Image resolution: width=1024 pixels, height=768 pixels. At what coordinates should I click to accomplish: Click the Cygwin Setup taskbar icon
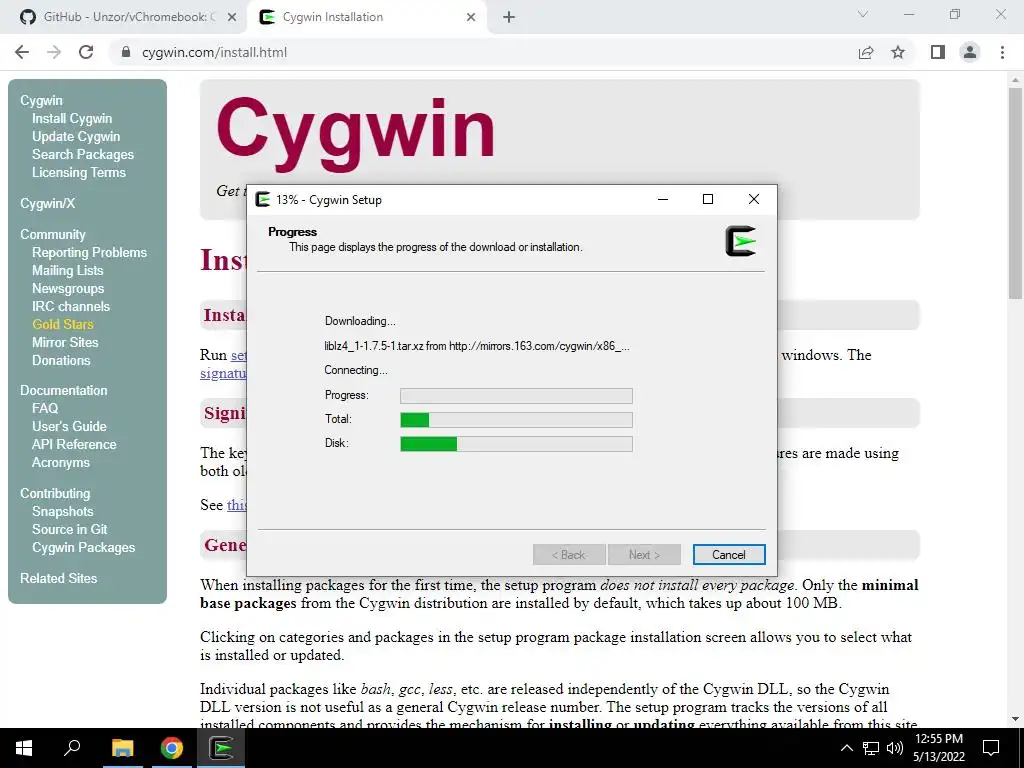point(221,748)
